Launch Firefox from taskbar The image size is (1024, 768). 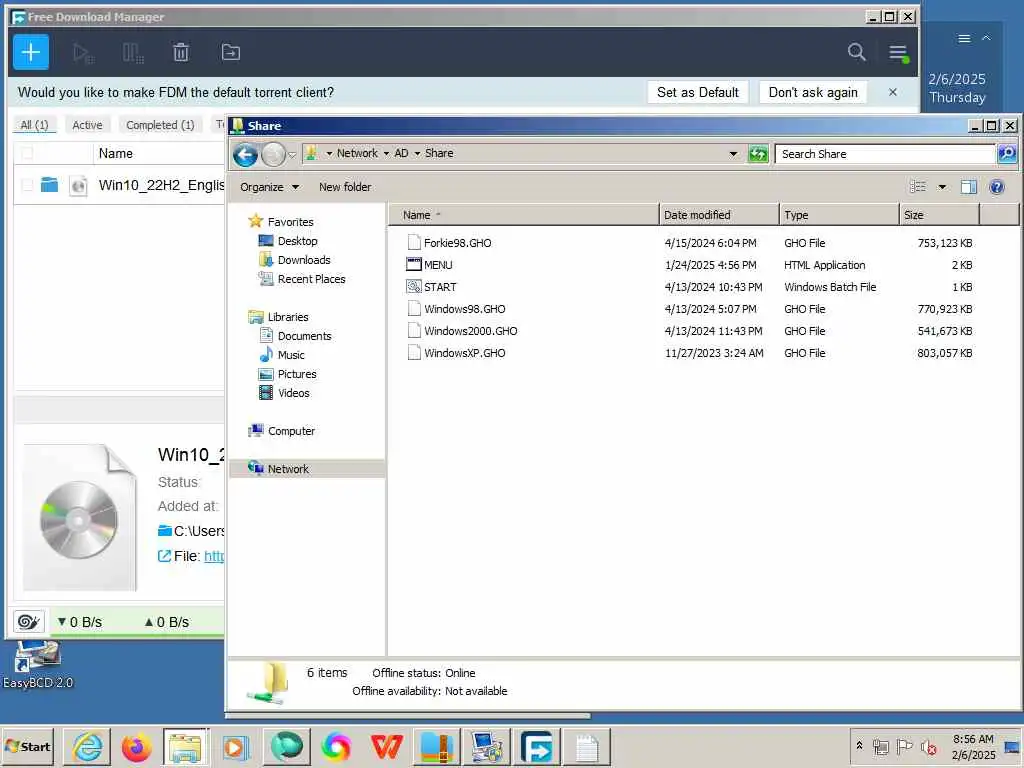click(x=136, y=746)
